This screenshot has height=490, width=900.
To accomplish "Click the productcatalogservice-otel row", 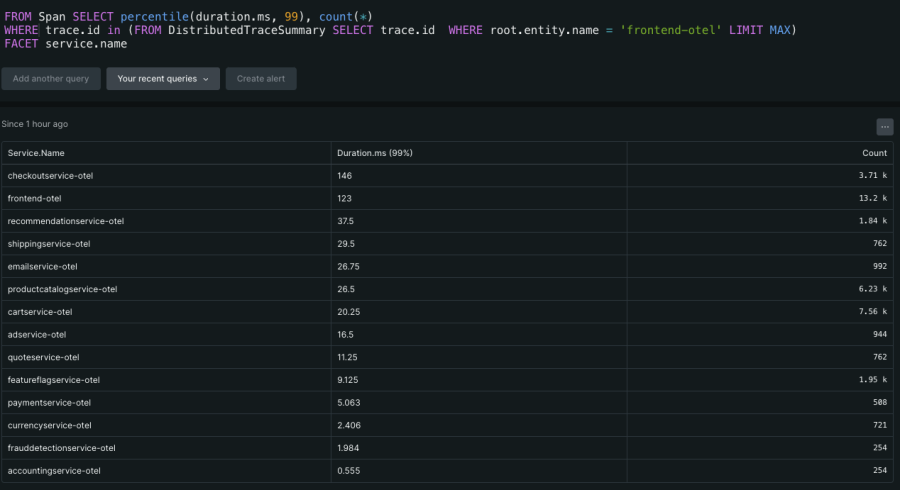I will 62,289.
